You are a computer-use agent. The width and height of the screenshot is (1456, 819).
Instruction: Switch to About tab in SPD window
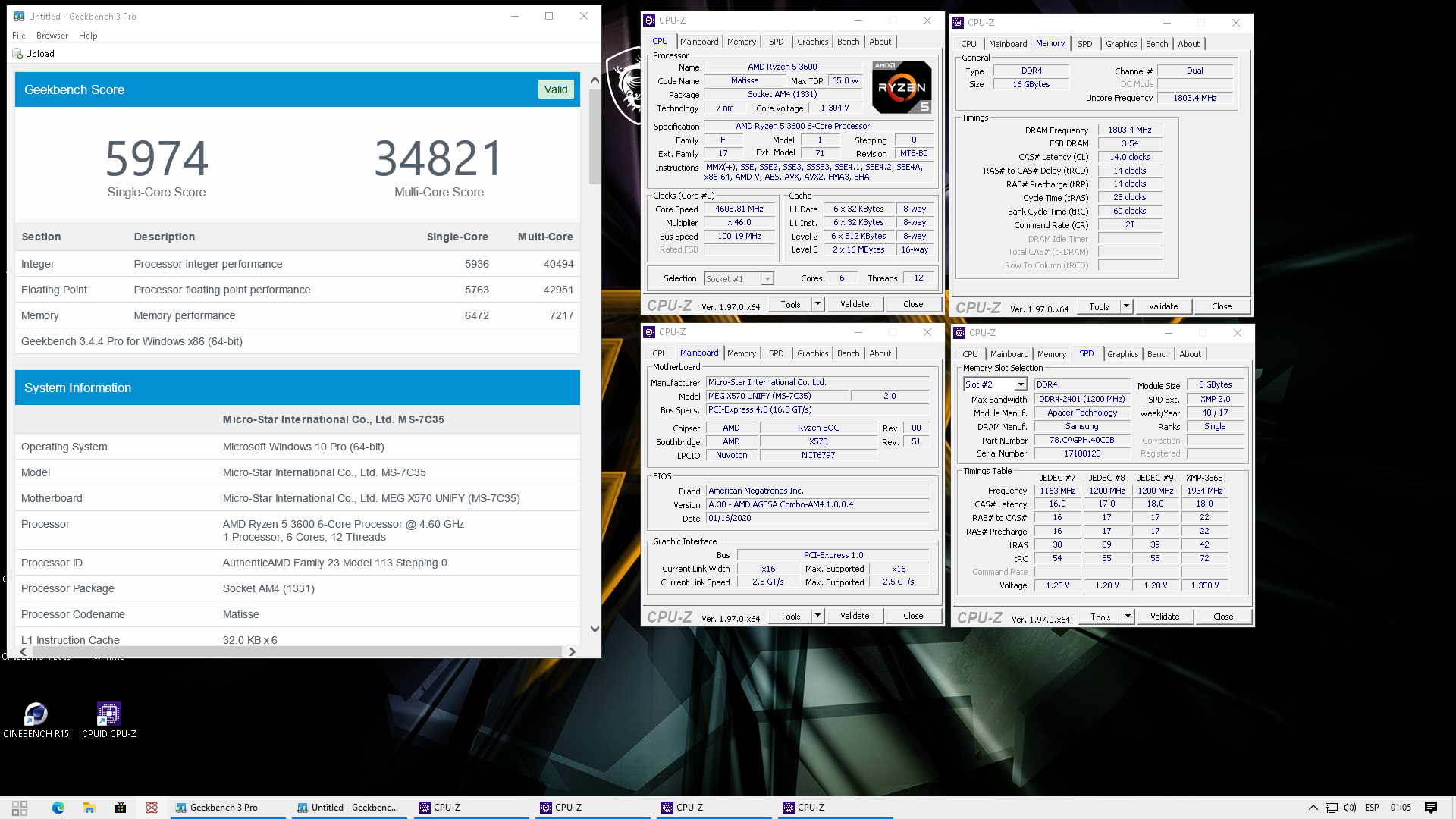coord(1190,354)
